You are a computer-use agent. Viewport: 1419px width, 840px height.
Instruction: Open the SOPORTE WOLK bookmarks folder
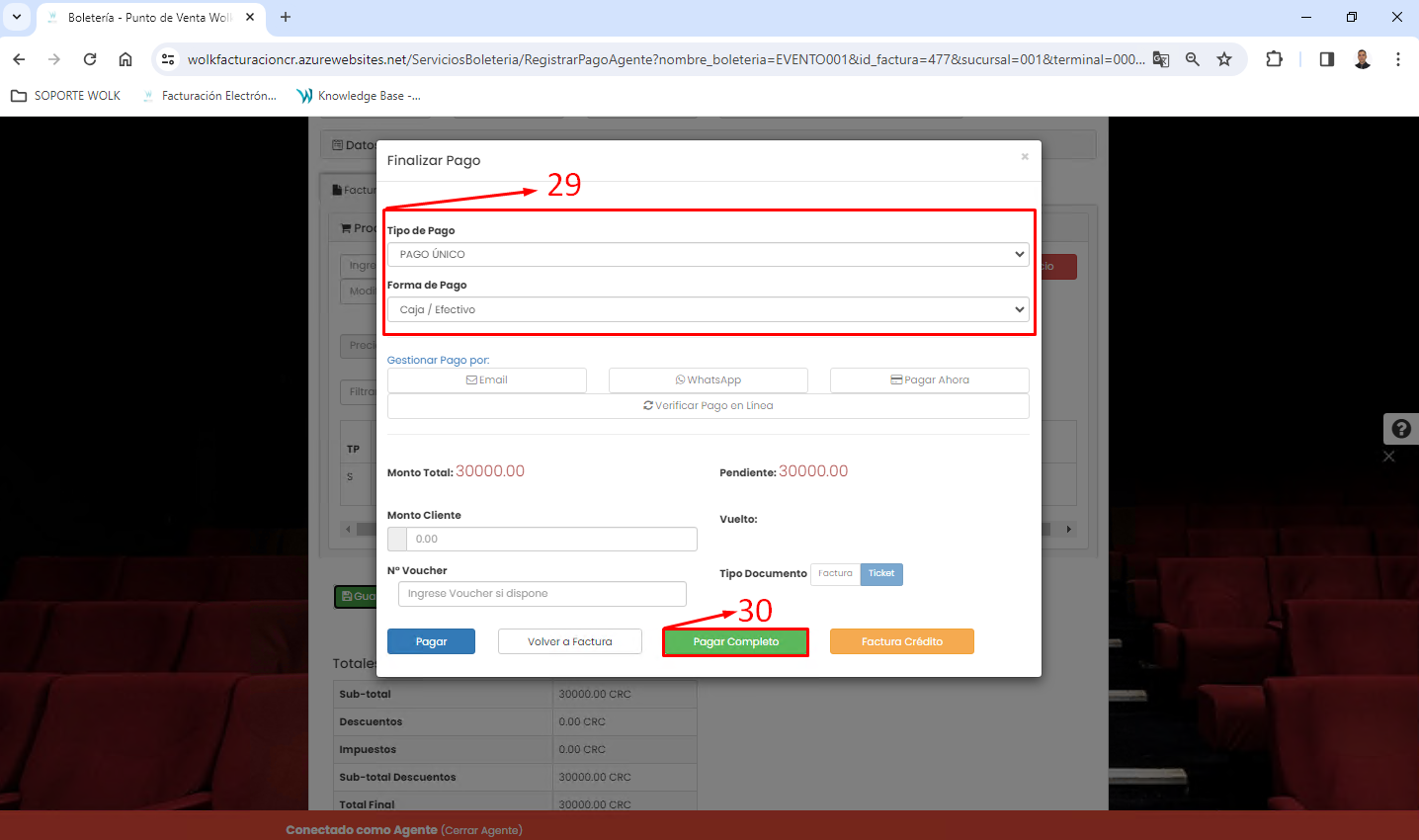(x=65, y=96)
